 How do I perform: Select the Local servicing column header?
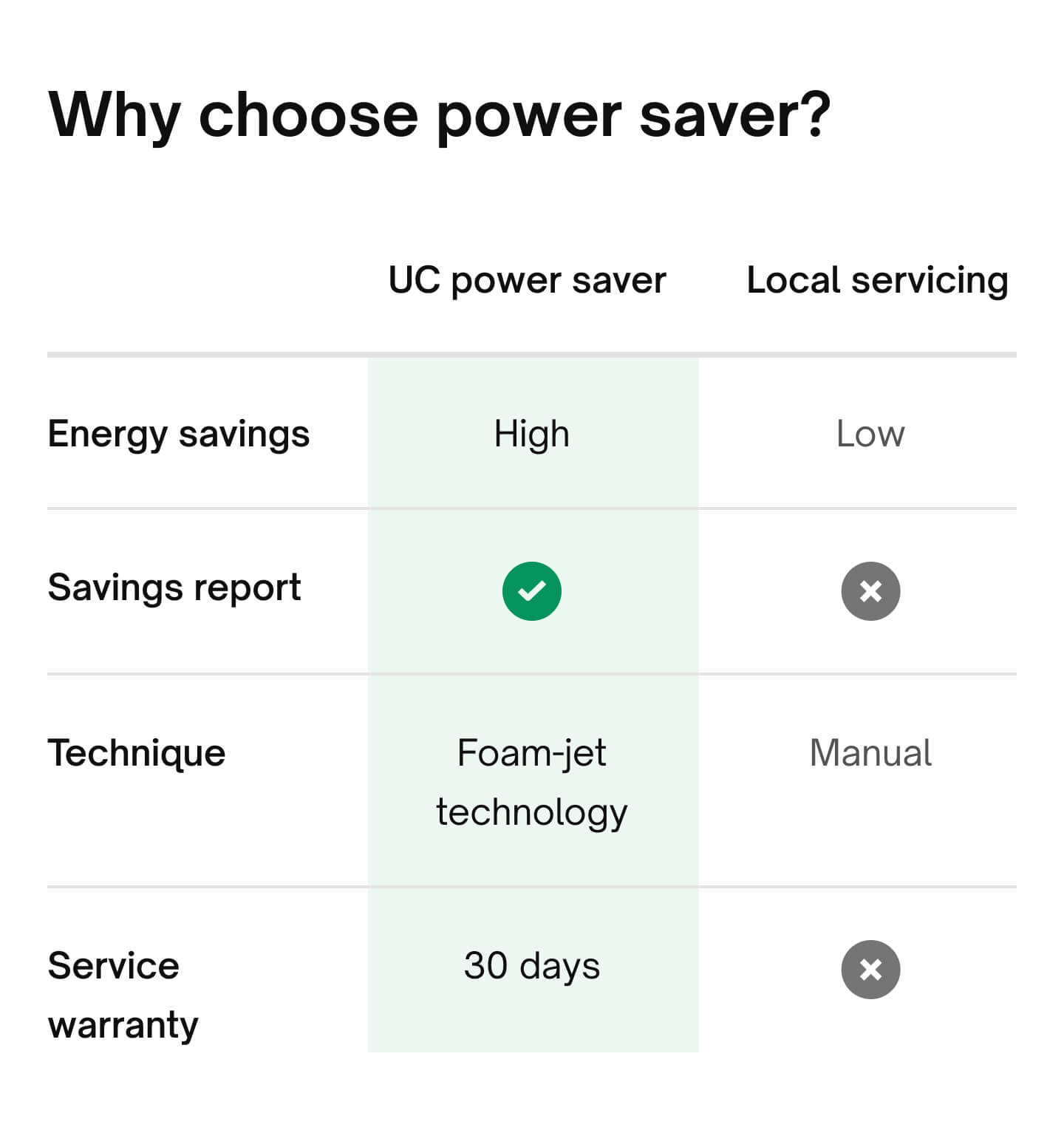tap(877, 280)
